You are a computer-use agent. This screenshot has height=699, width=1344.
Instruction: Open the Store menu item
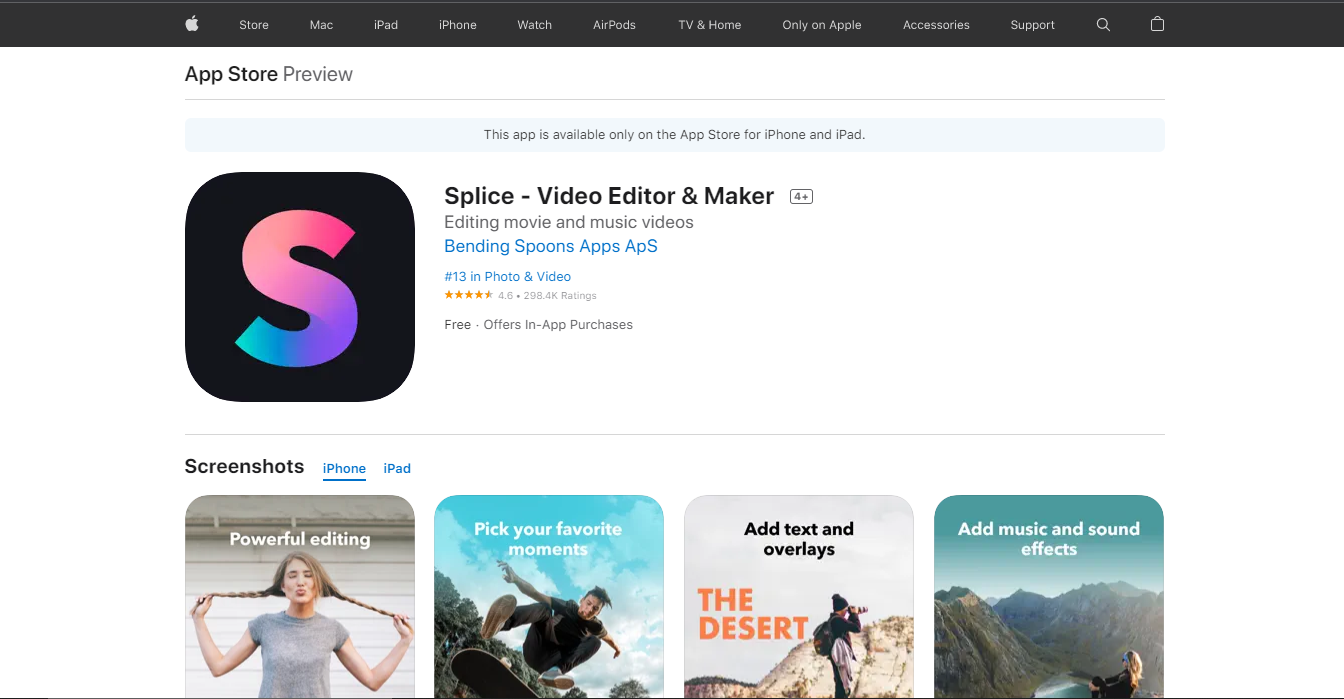pyautogui.click(x=254, y=25)
